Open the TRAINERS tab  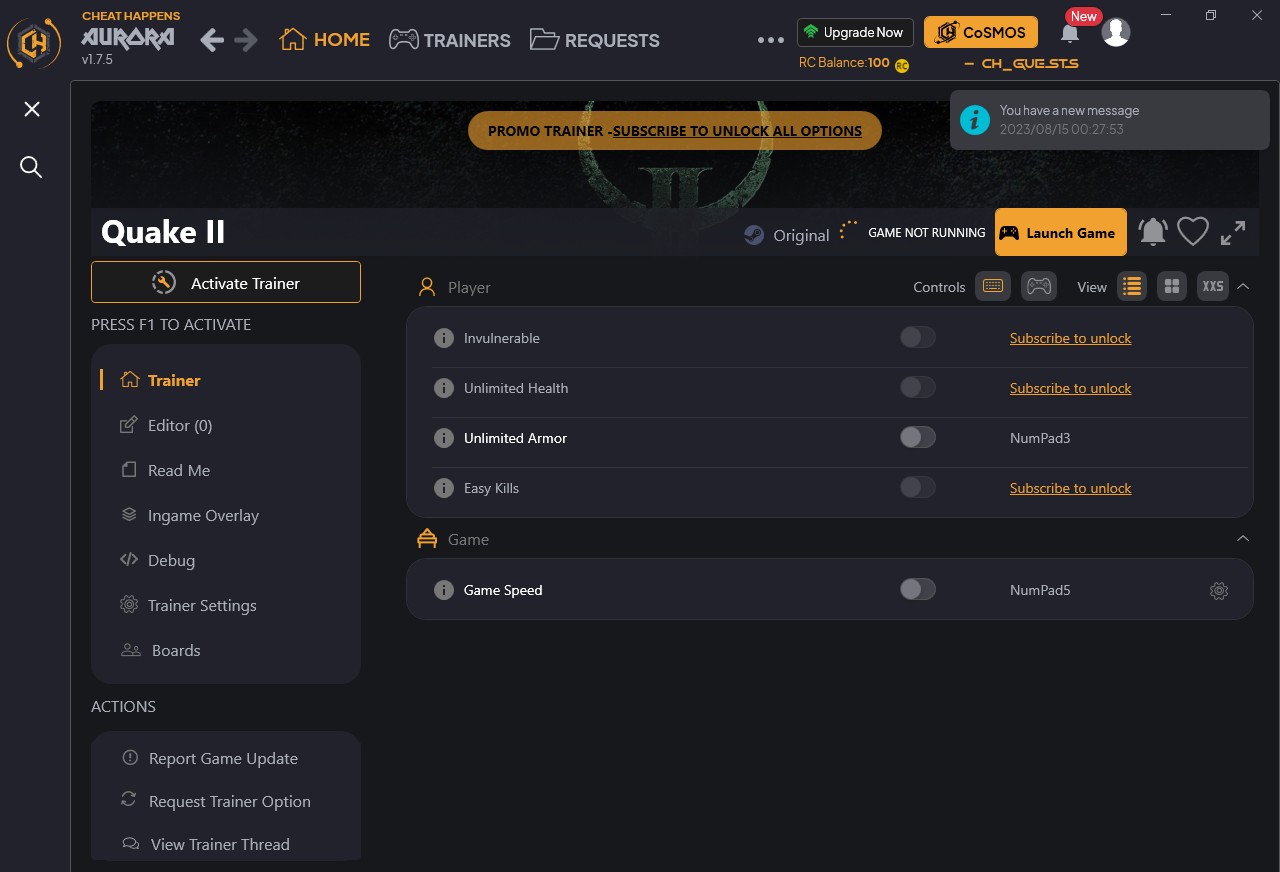pyautogui.click(x=450, y=40)
